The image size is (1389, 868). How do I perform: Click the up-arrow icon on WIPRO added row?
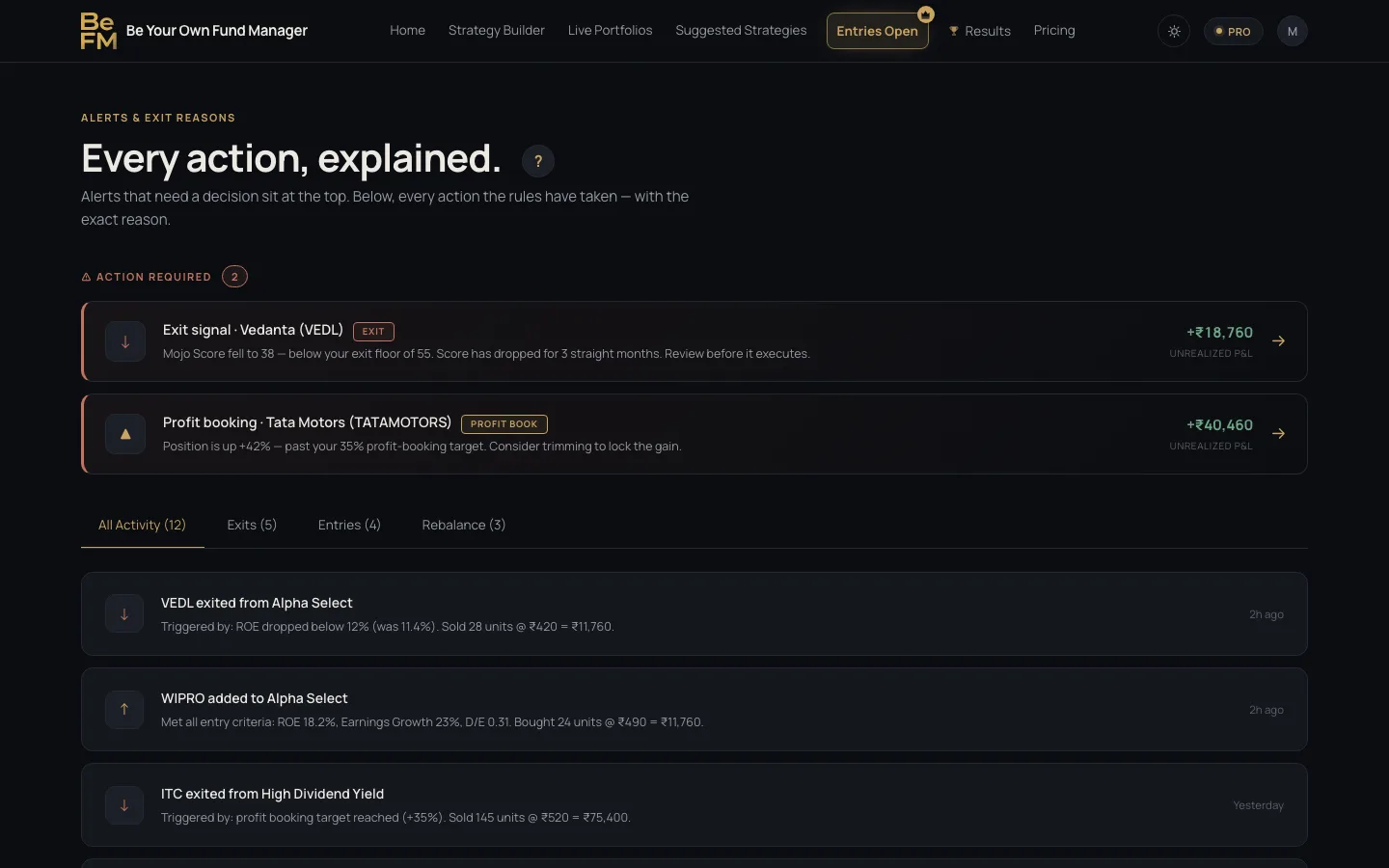coord(124,710)
